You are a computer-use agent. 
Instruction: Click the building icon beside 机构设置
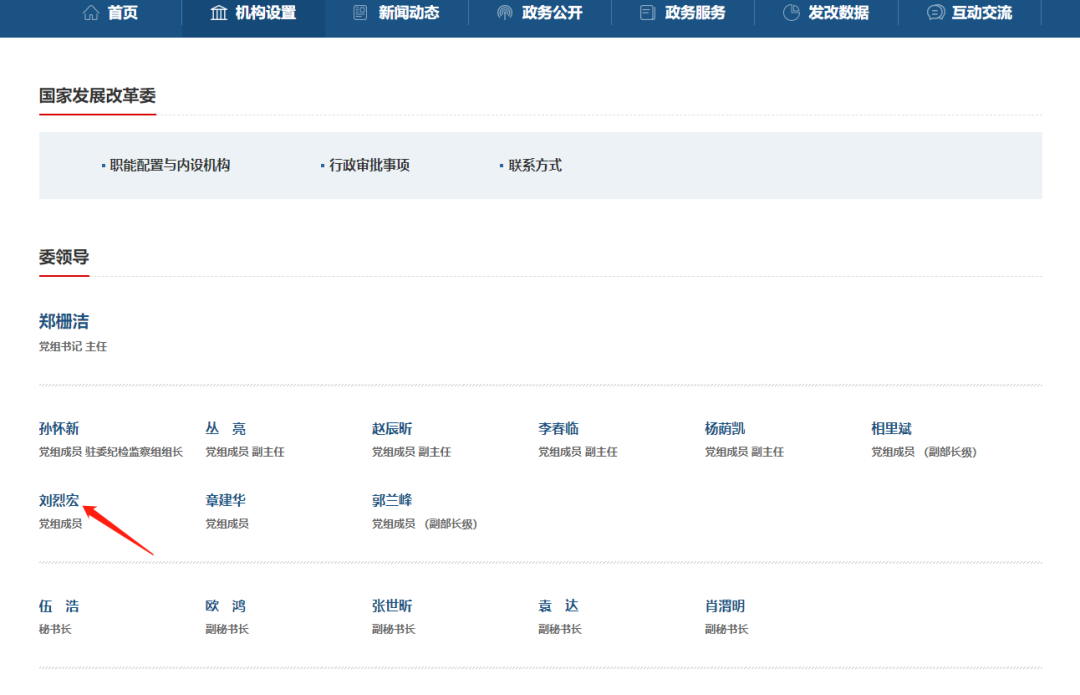click(219, 13)
